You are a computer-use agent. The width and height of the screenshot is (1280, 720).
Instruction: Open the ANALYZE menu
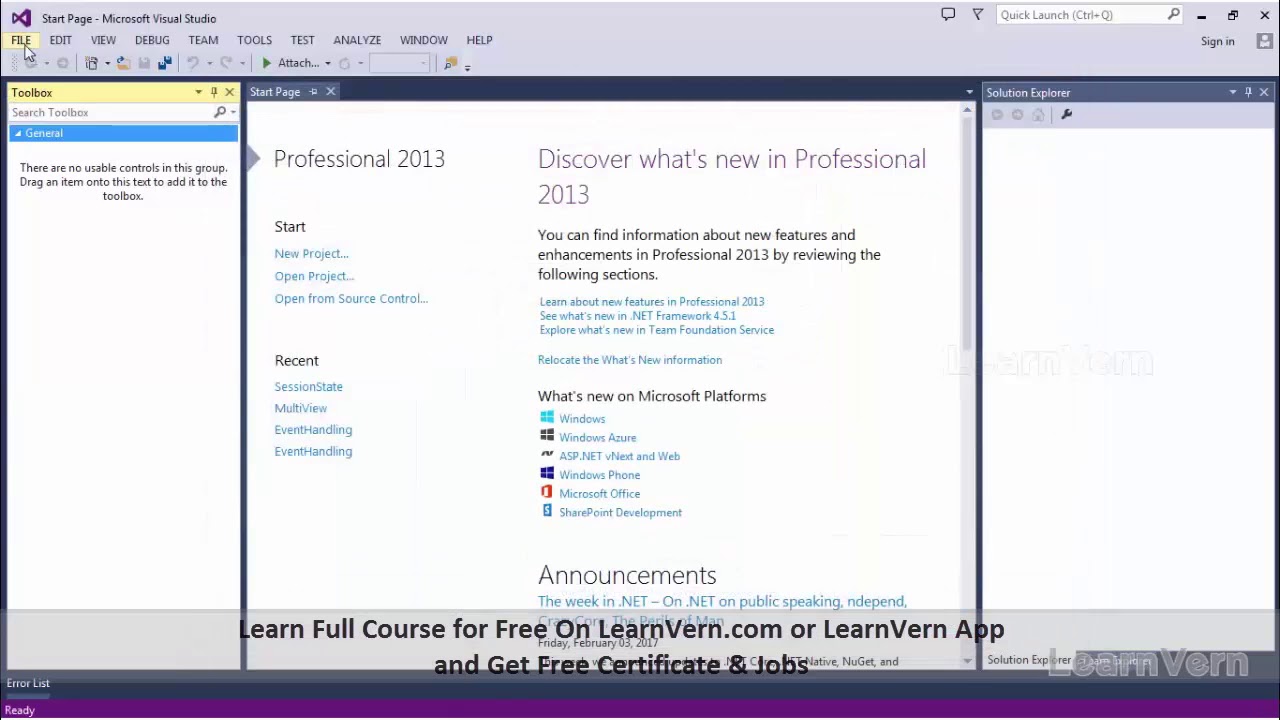coord(357,40)
